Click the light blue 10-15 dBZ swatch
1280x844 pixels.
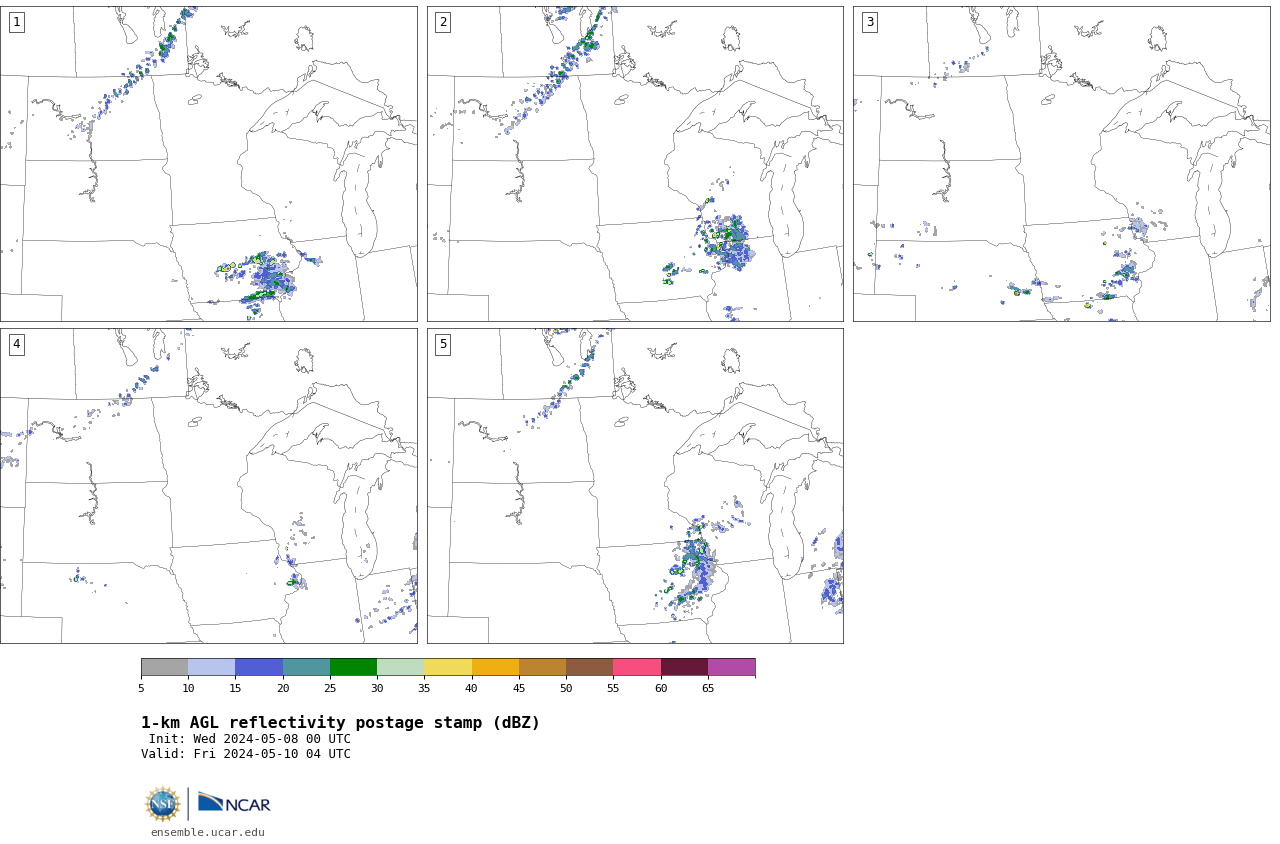point(211,667)
